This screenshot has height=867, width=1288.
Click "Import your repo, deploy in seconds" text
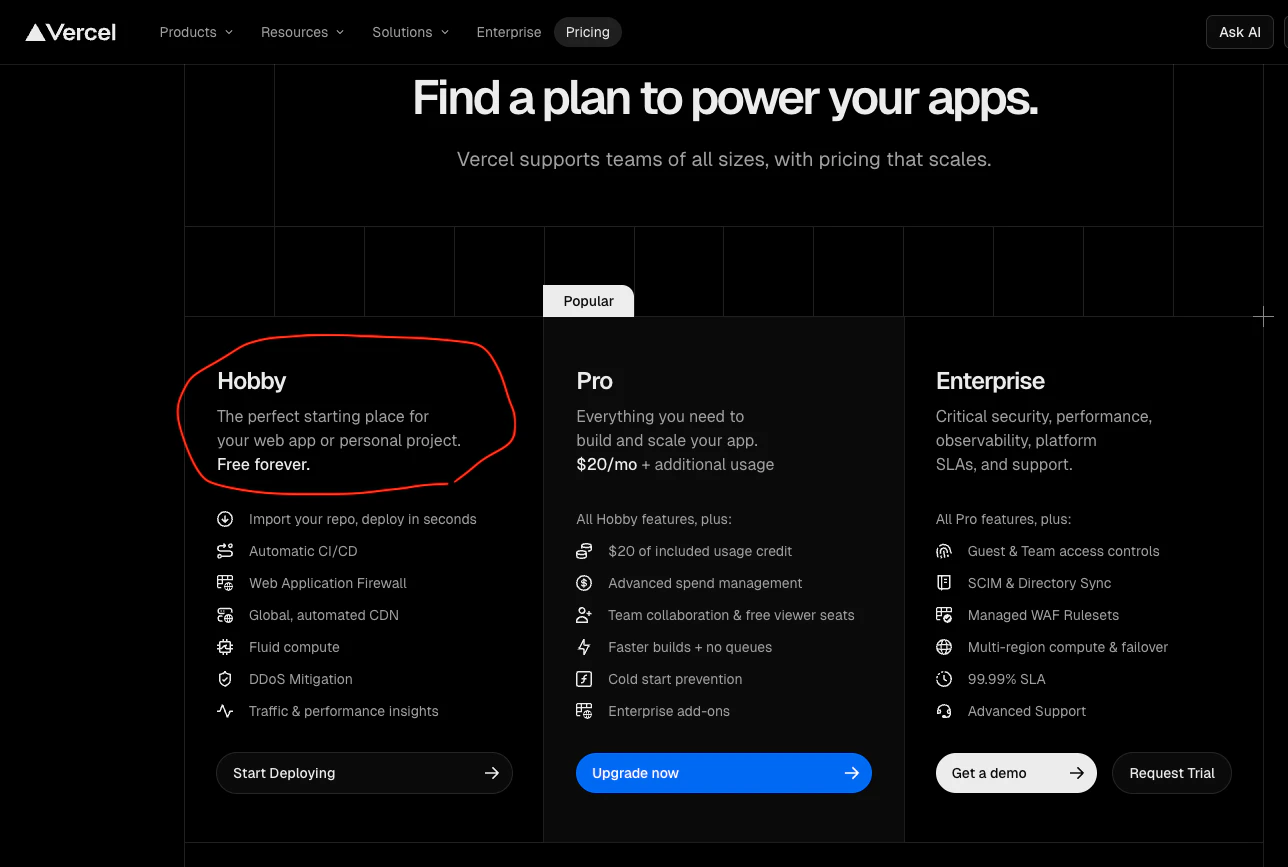coord(363,519)
